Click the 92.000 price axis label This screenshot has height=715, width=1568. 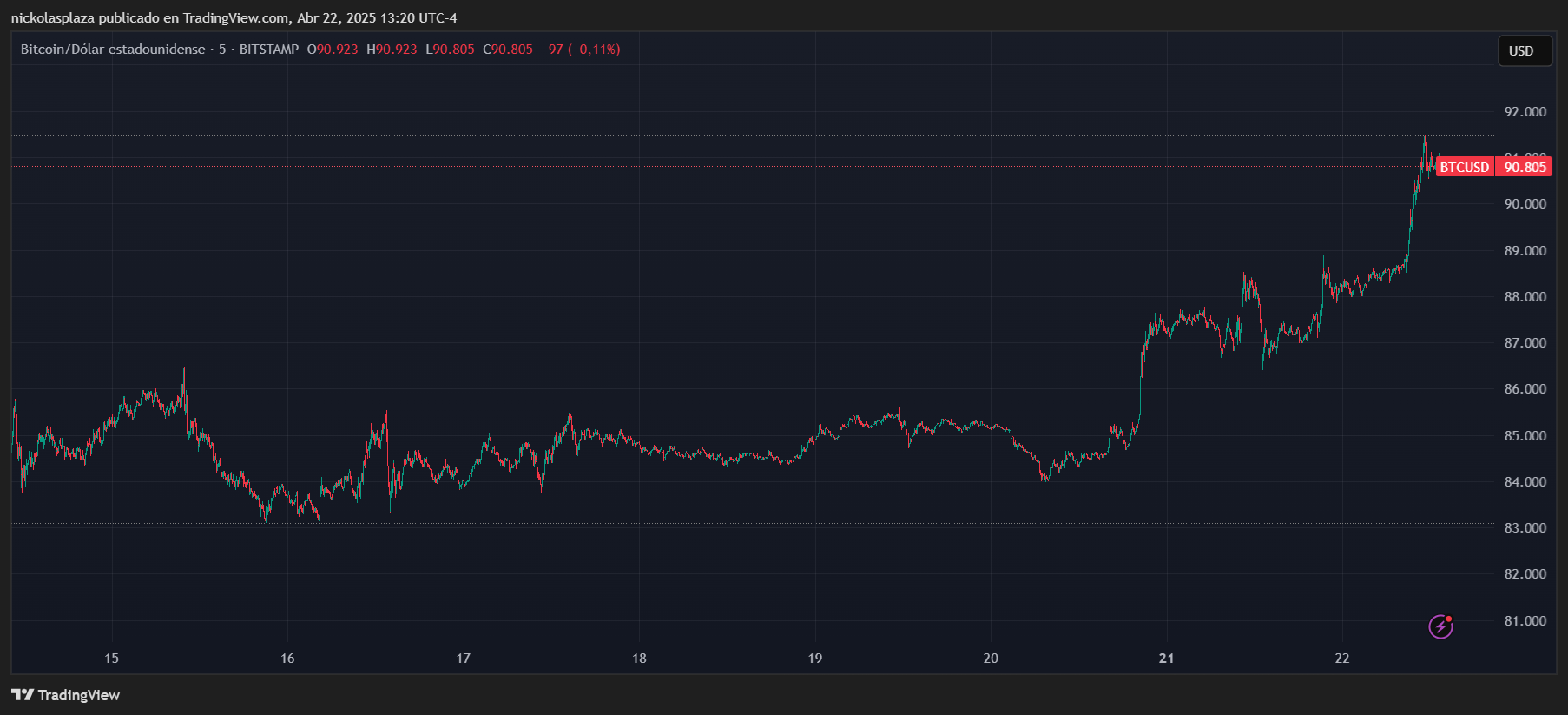[x=1525, y=111]
